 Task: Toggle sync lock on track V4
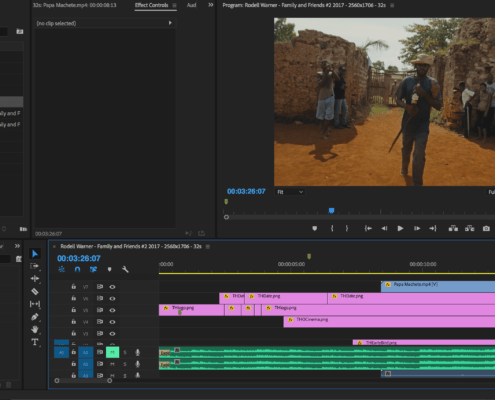[100, 322]
